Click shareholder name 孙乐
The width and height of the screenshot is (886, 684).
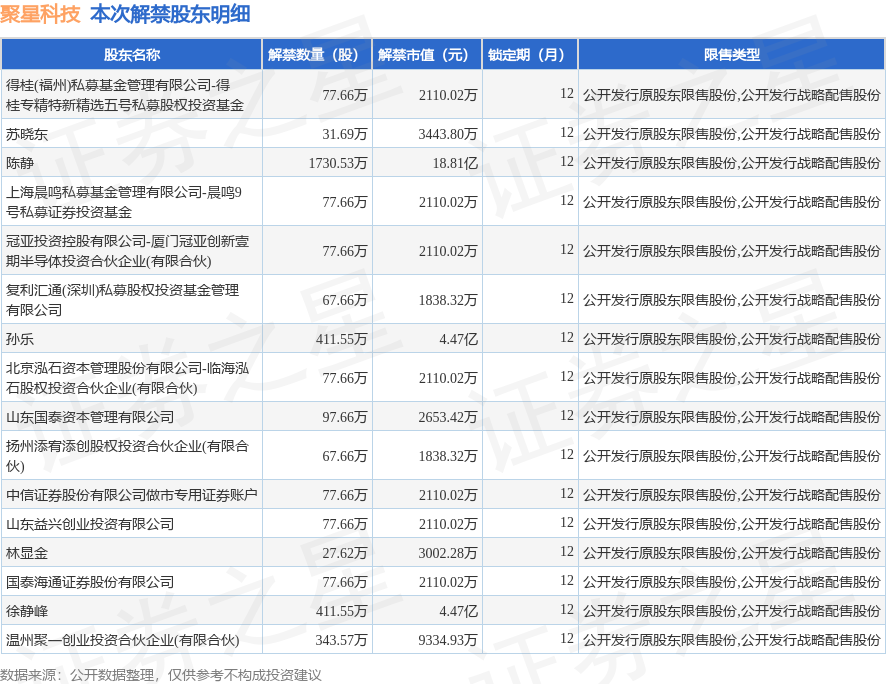click(x=20, y=339)
